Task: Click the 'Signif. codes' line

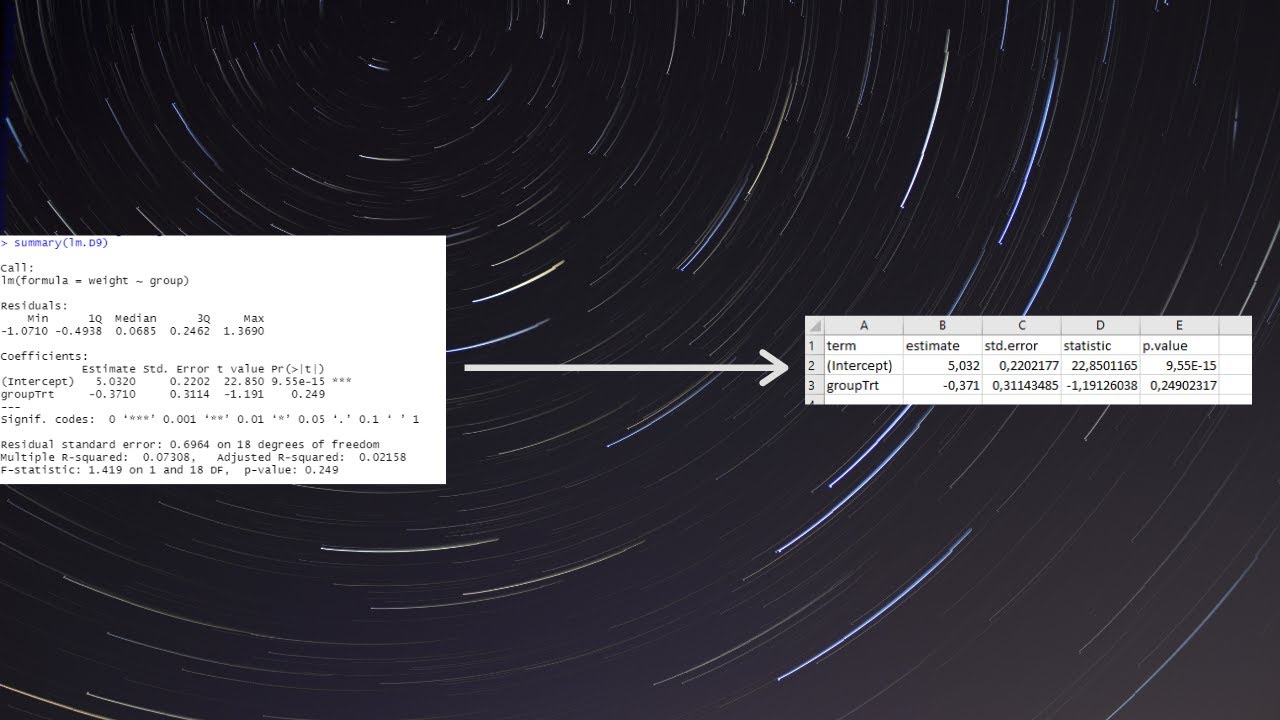Action: [210, 419]
